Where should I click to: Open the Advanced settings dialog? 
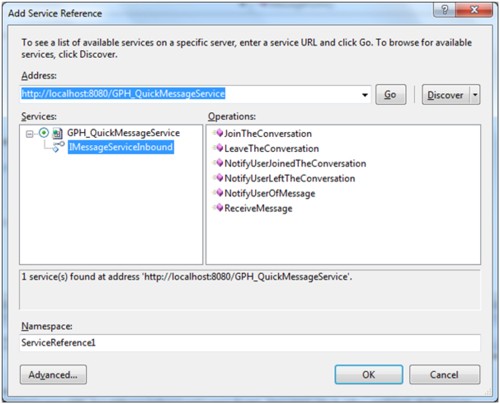coord(53,375)
